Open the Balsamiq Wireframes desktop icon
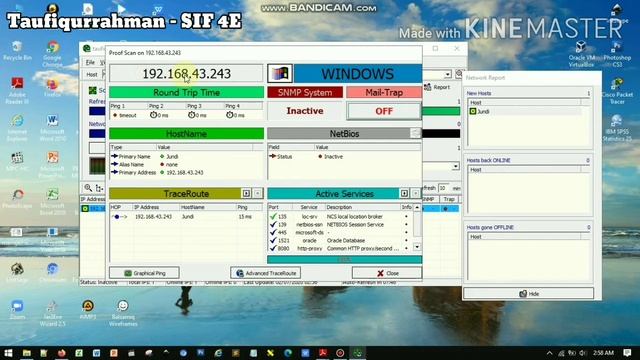The image size is (640, 360). 123,313
